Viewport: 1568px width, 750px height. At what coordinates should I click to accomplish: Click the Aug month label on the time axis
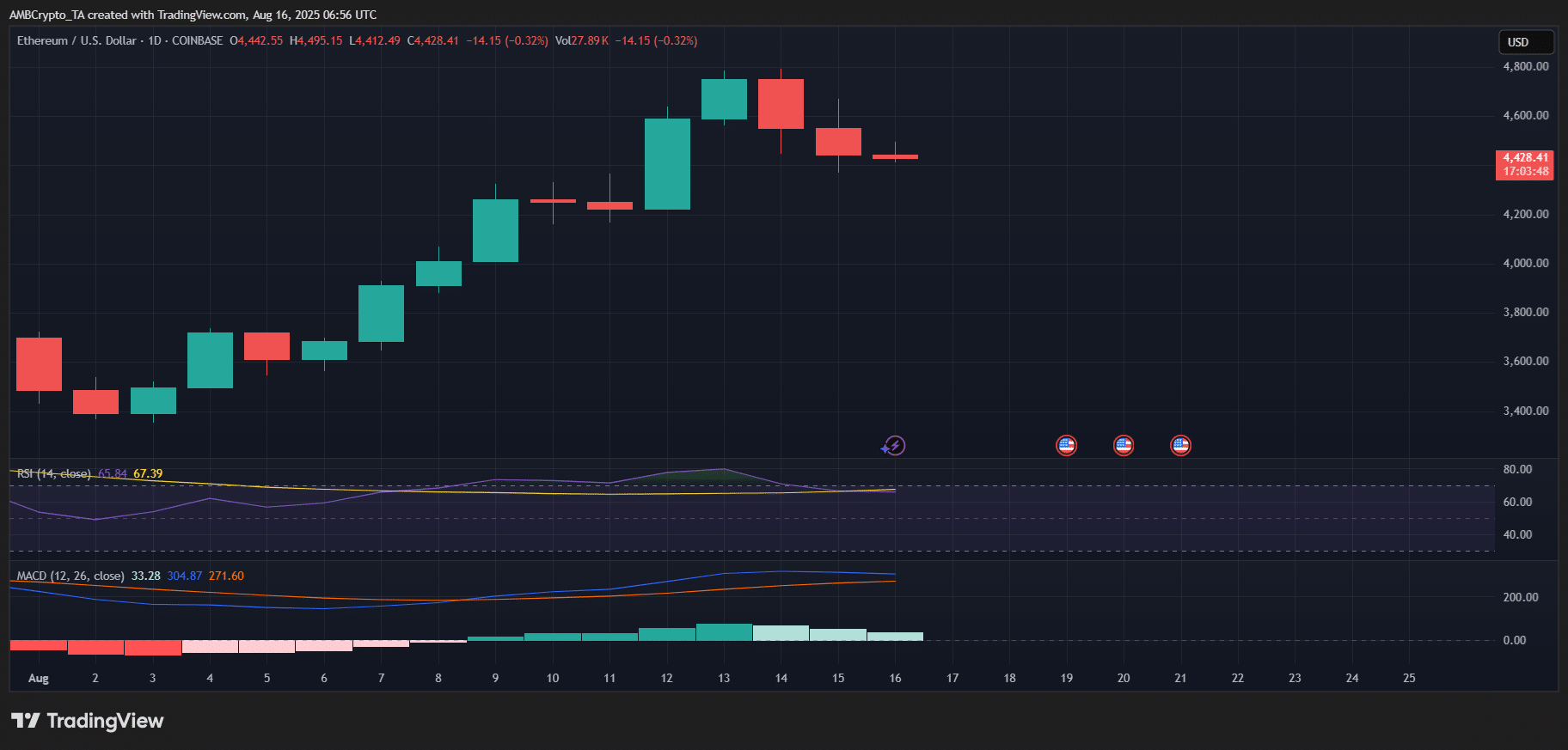(39, 678)
